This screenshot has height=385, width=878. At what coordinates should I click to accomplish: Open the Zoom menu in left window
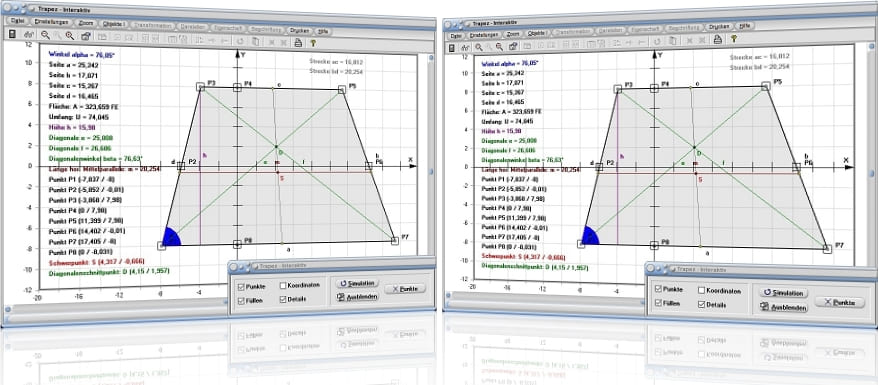pyautogui.click(x=86, y=23)
